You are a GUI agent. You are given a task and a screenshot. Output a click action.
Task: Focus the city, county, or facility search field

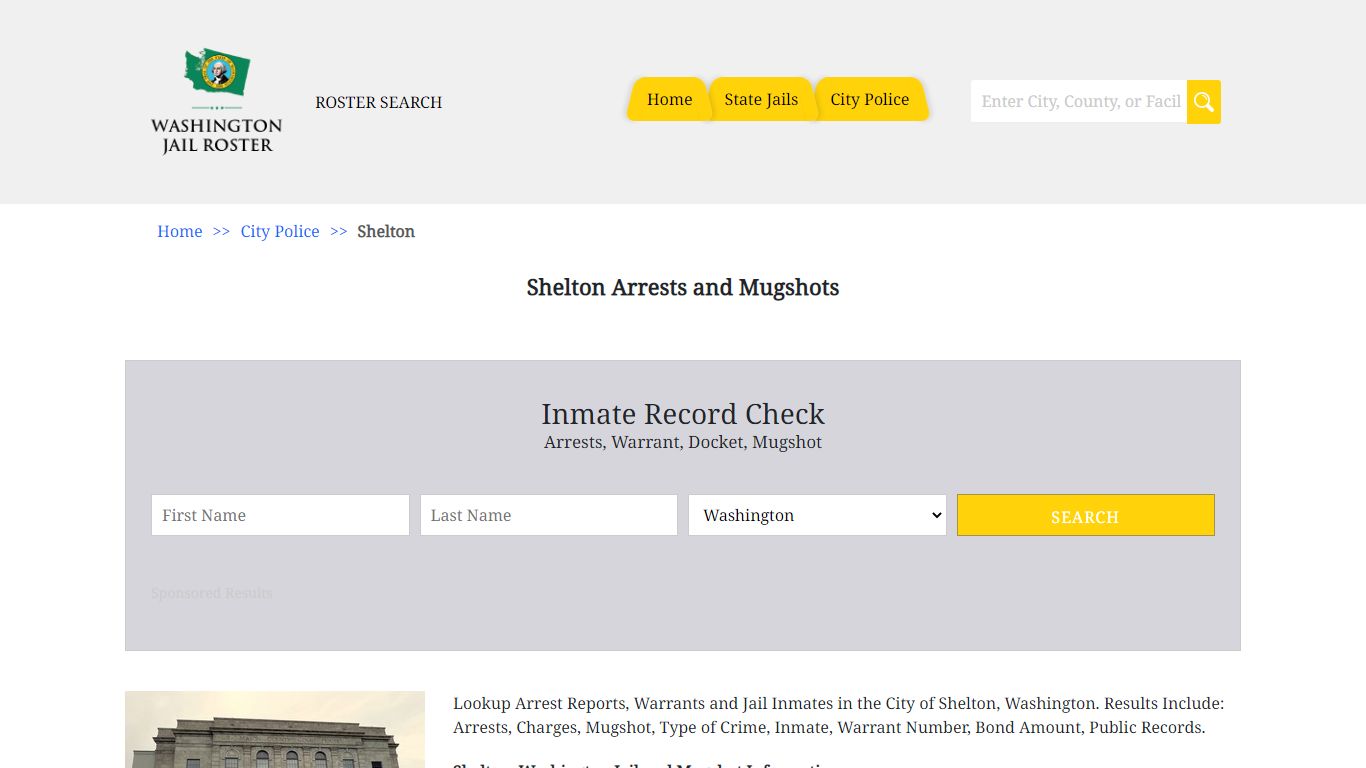(1079, 102)
